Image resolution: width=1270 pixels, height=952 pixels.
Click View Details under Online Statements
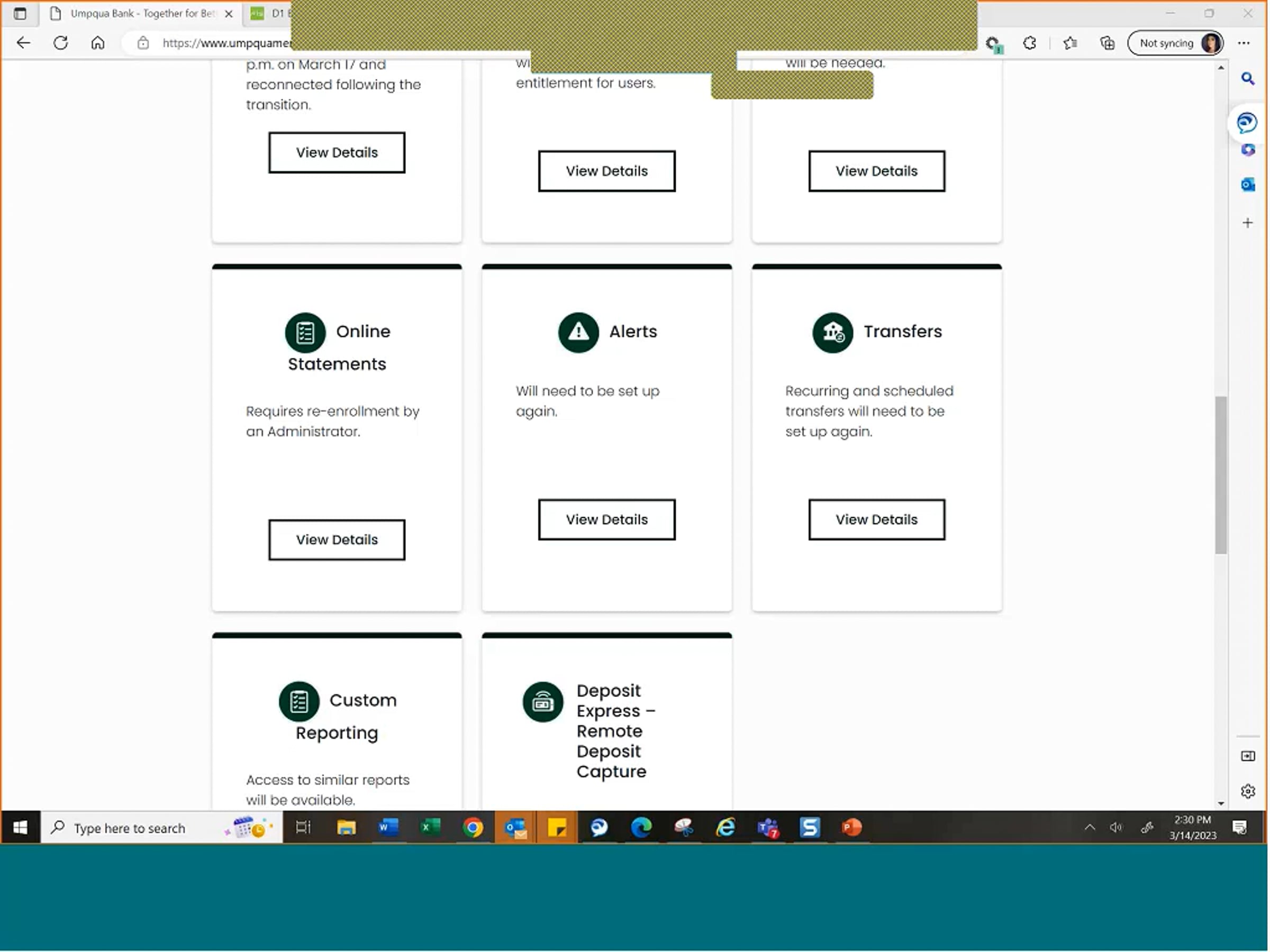(x=337, y=539)
